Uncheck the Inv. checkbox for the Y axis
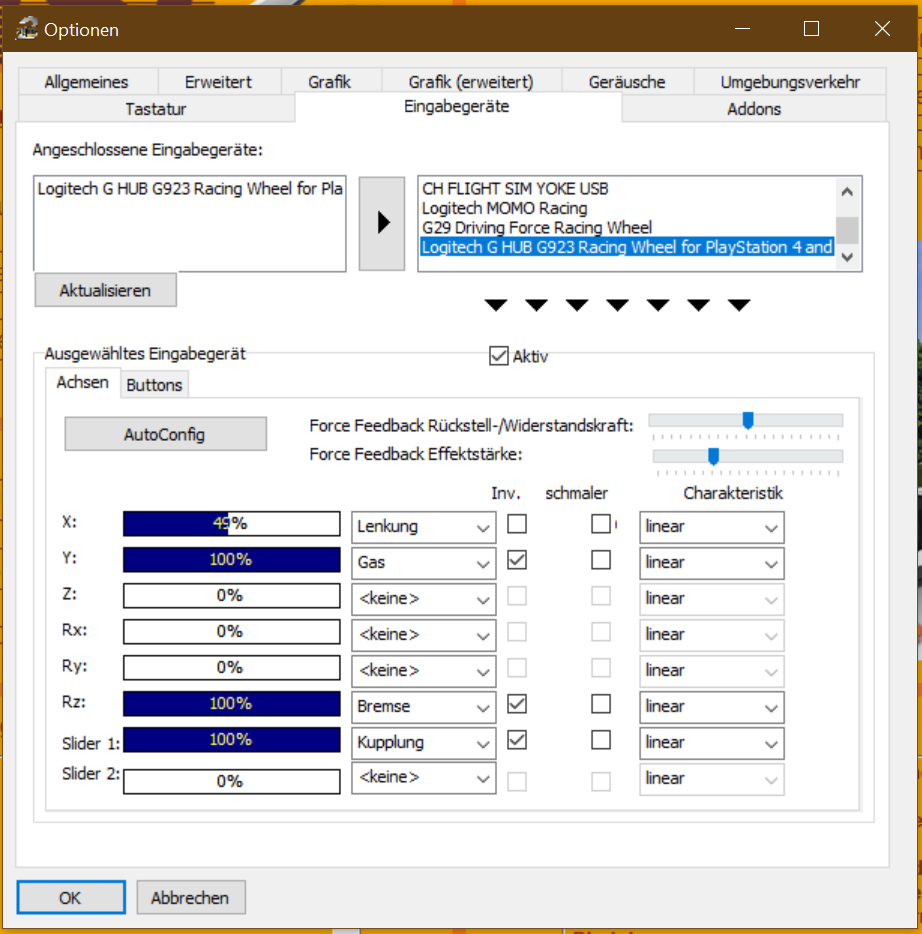The image size is (922, 934). 517,561
